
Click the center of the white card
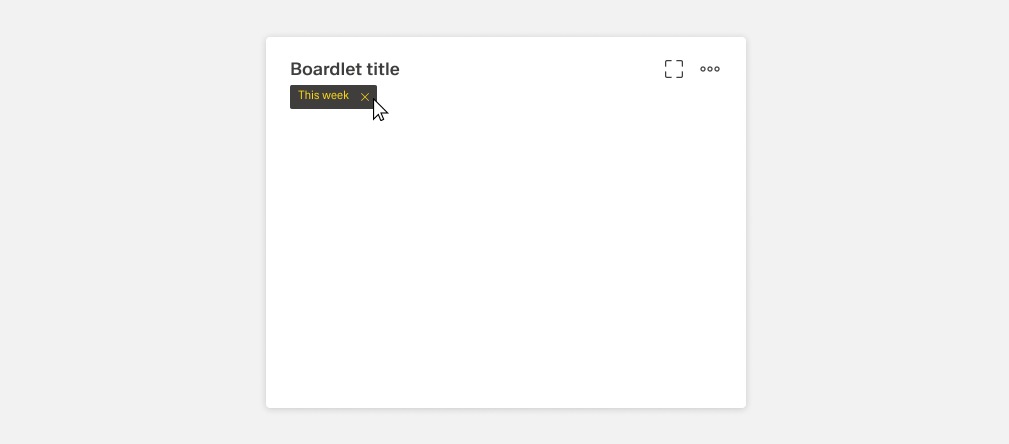coord(505,223)
